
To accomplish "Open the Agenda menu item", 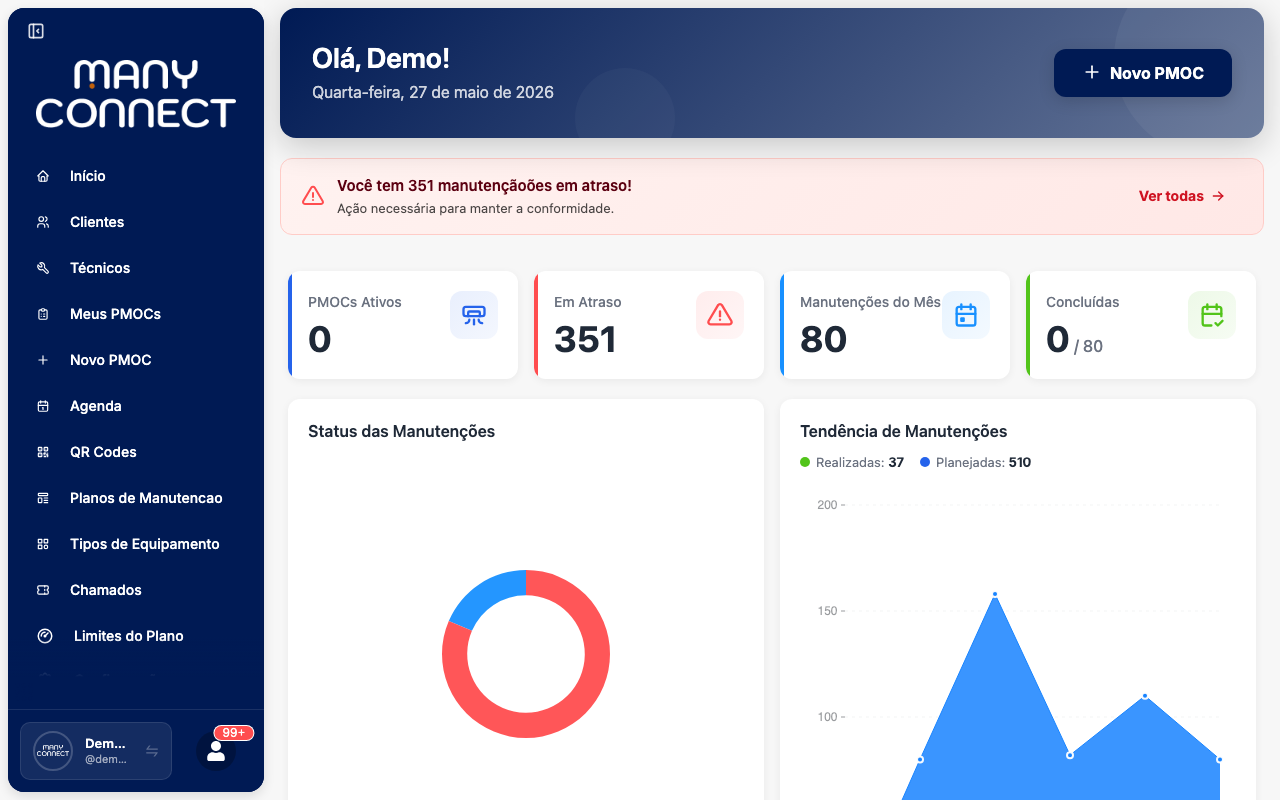I will (136, 406).
